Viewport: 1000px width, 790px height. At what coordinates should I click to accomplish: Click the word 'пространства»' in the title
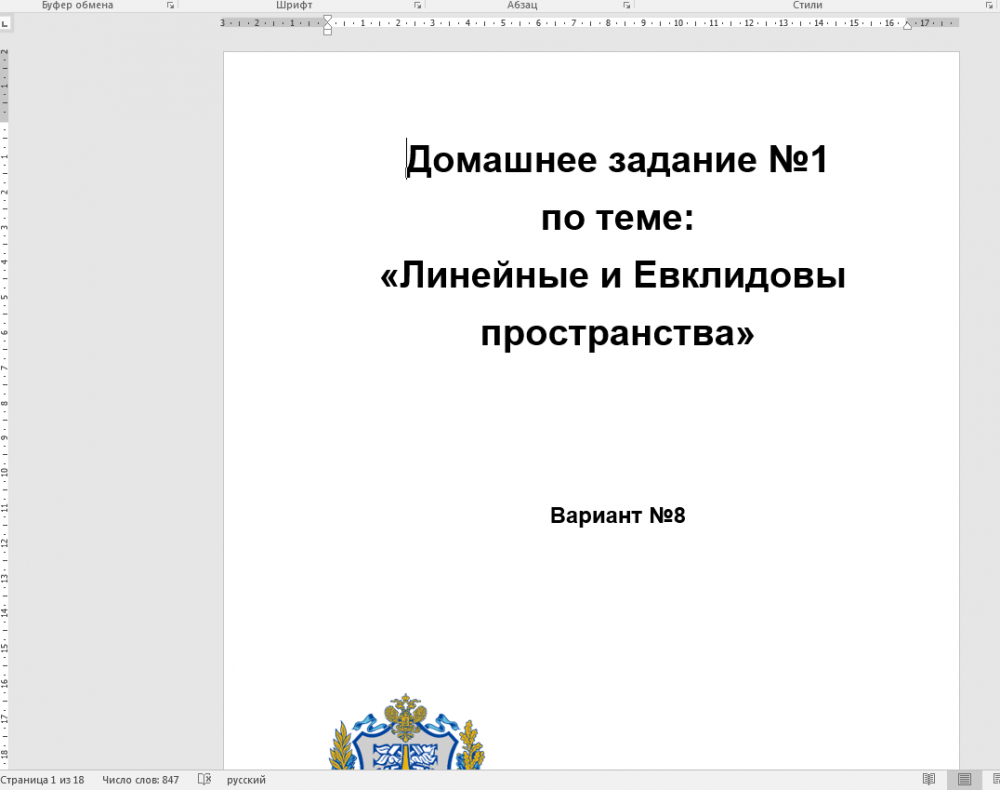coord(617,333)
